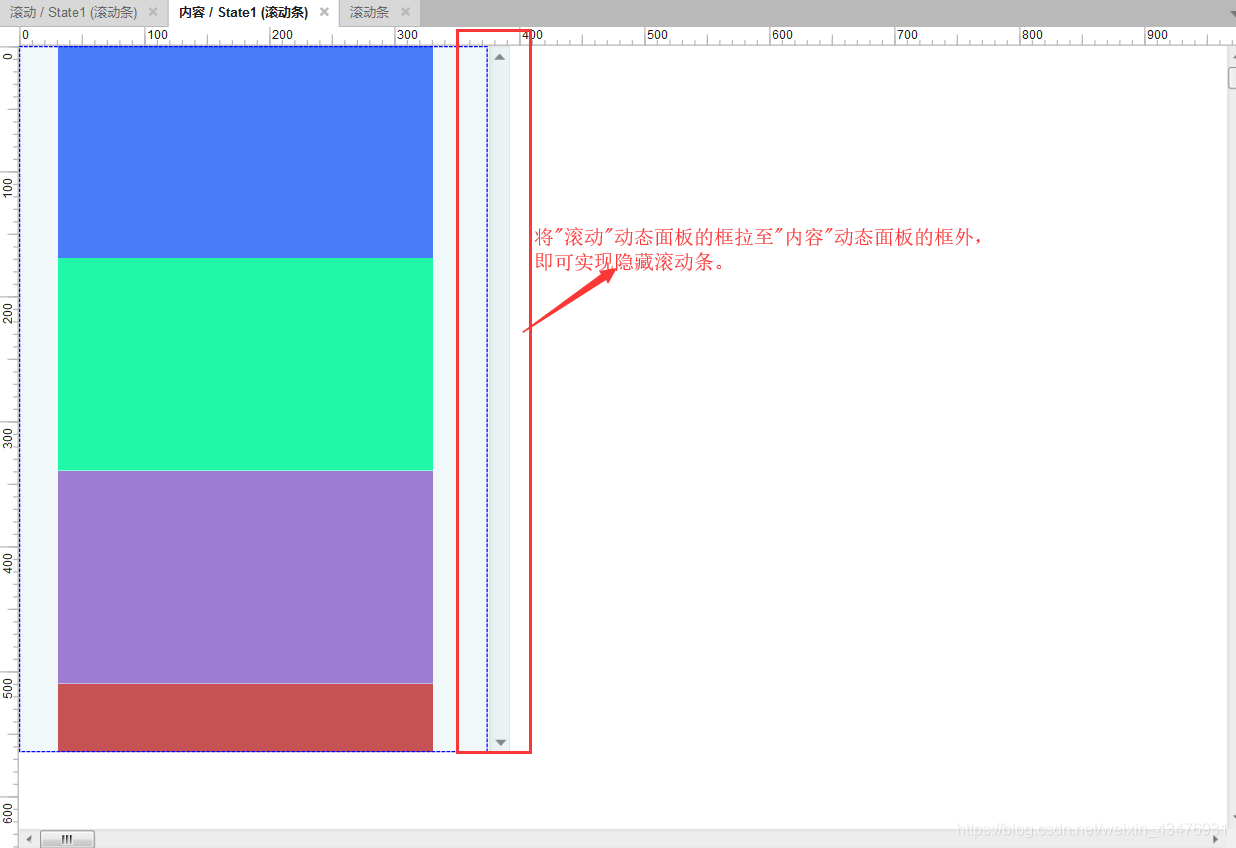This screenshot has height=848, width=1236.
Task: Click the text line 即可实现隐藏滚动条。
Action: 629,263
